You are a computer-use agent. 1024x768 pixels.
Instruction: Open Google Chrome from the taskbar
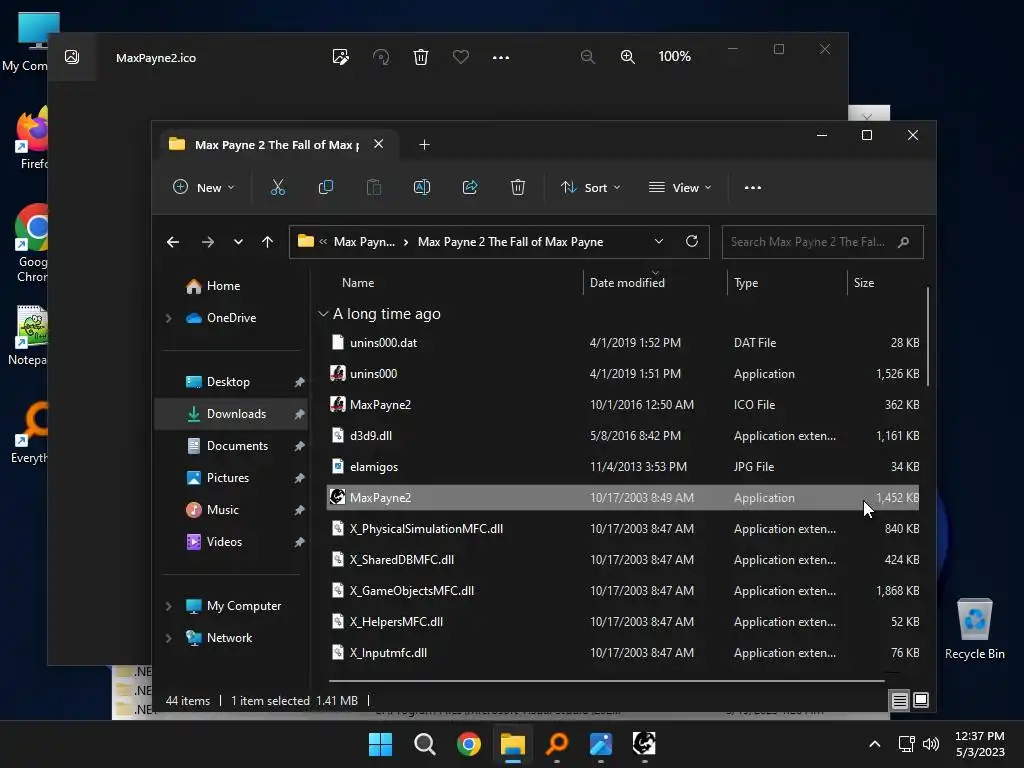pyautogui.click(x=468, y=744)
